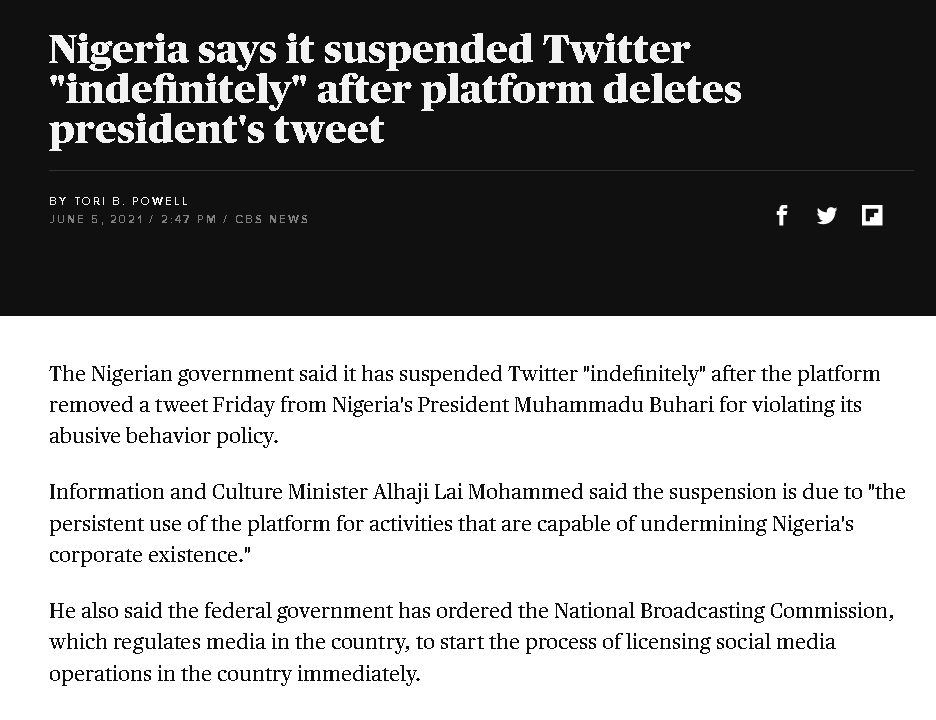
Task: Click "corporate existence" at end of quote
Action: pyautogui.click(x=149, y=555)
